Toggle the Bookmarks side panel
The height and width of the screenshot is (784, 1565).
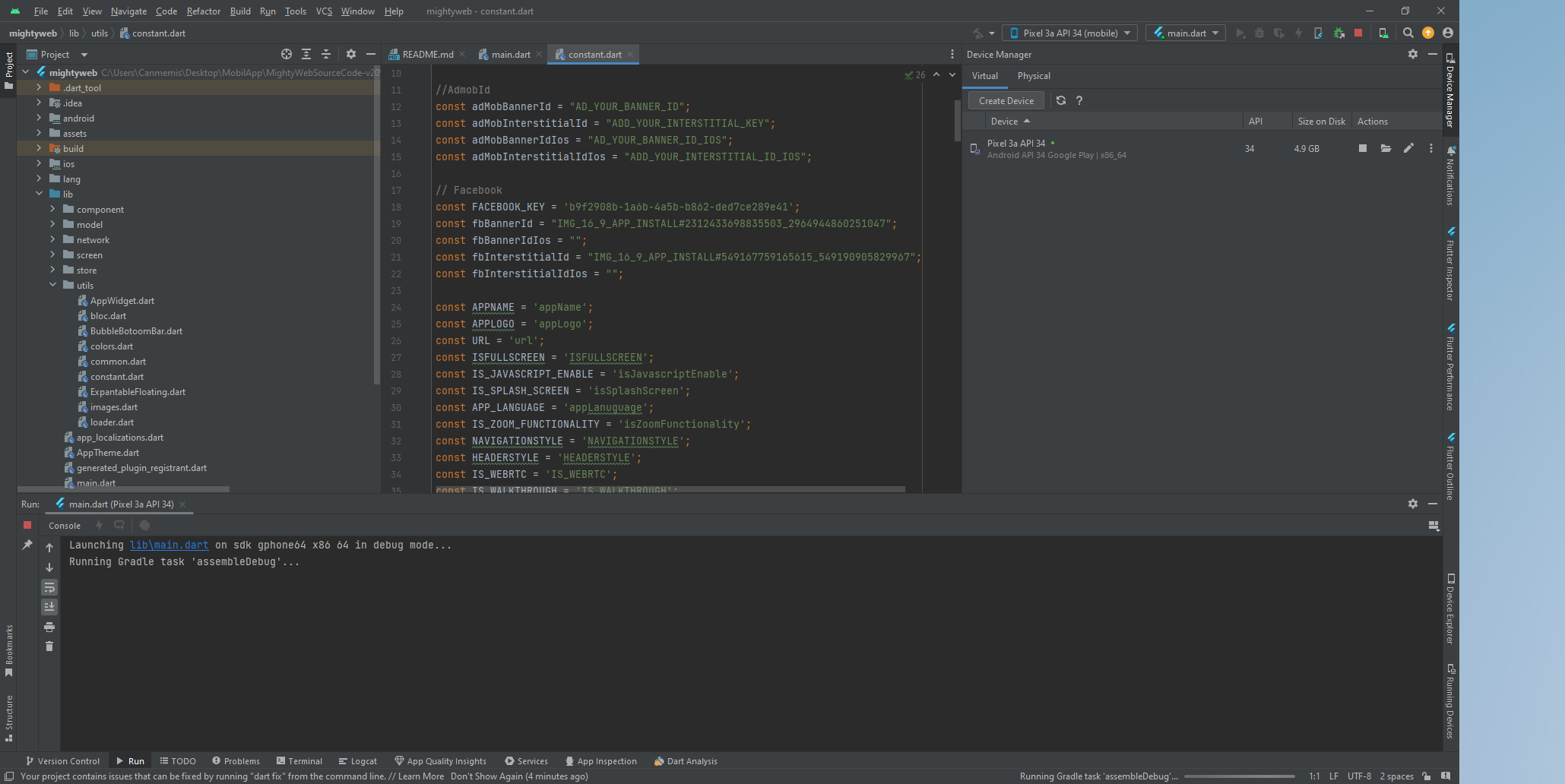(9, 651)
